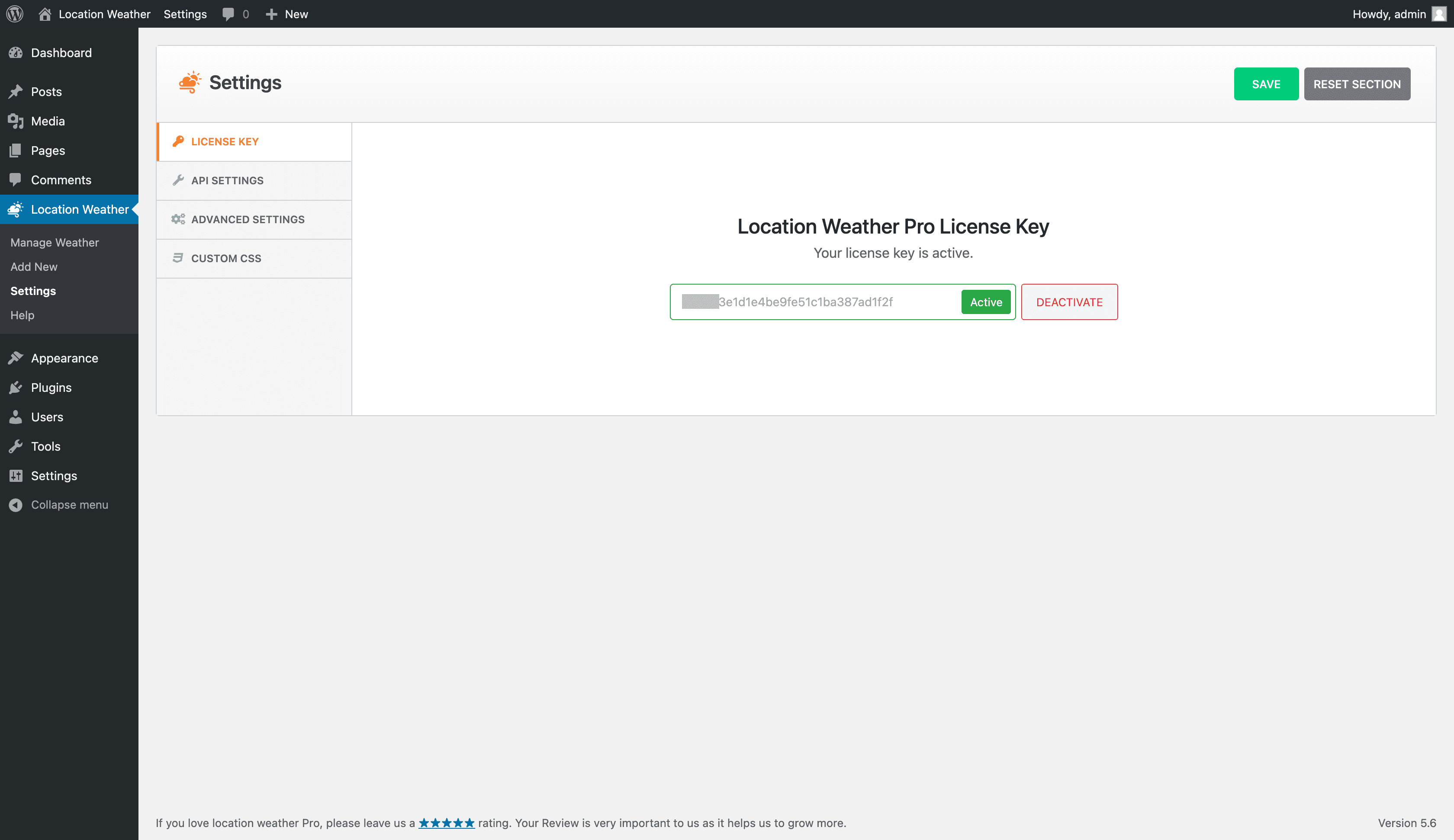Viewport: 1454px width, 840px height.
Task: Click the Version 5.6 footer text
Action: [x=1407, y=823]
